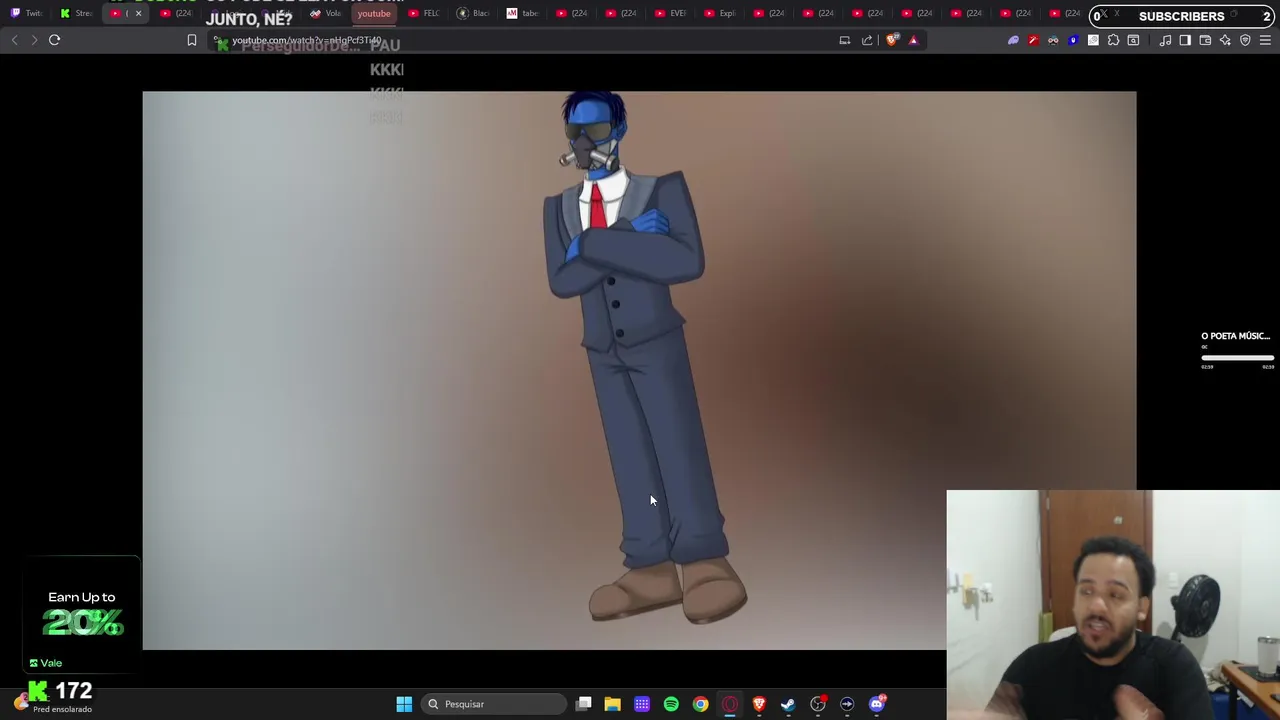This screenshot has height=720, width=1280.
Task: Switch to the tabe tab
Action: [523, 13]
